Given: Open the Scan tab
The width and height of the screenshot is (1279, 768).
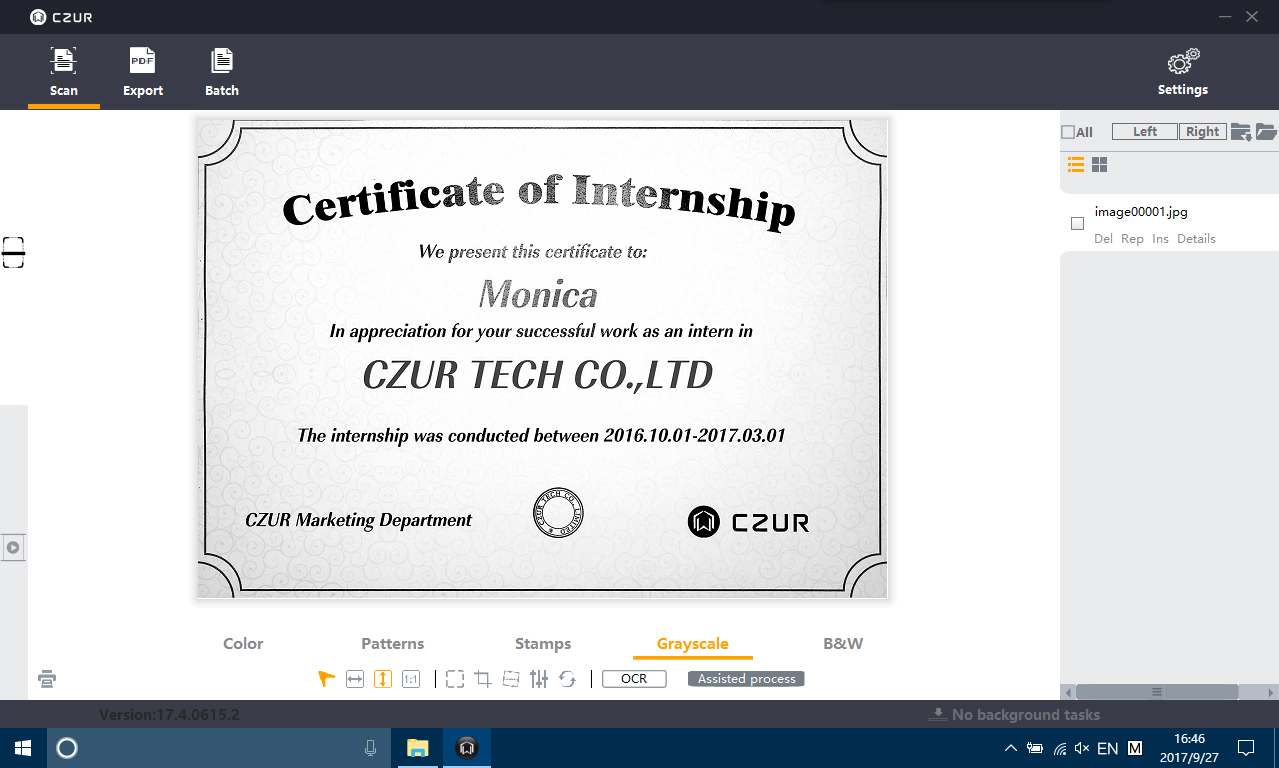Looking at the screenshot, I should pos(64,72).
